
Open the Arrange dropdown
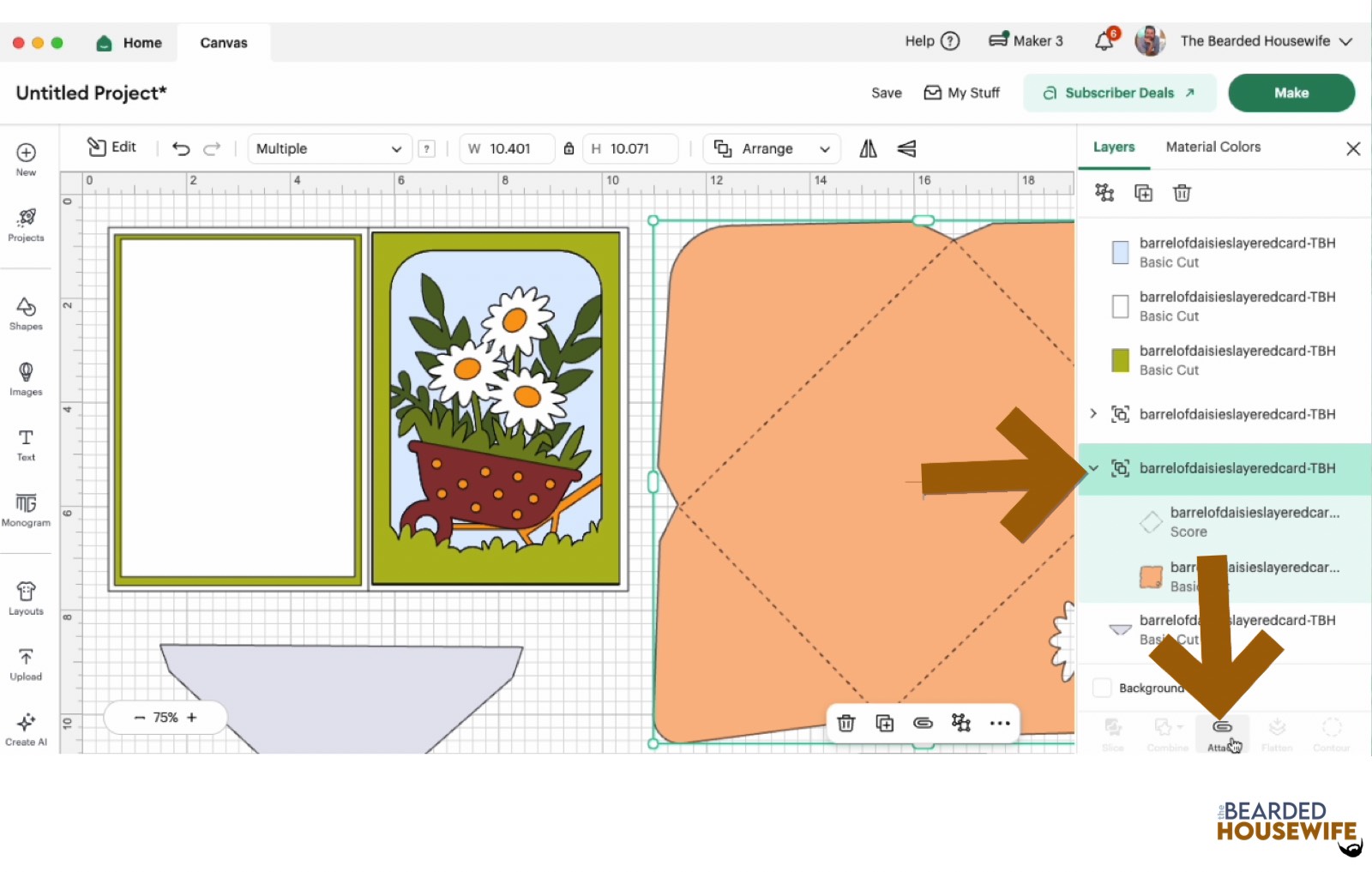point(772,148)
